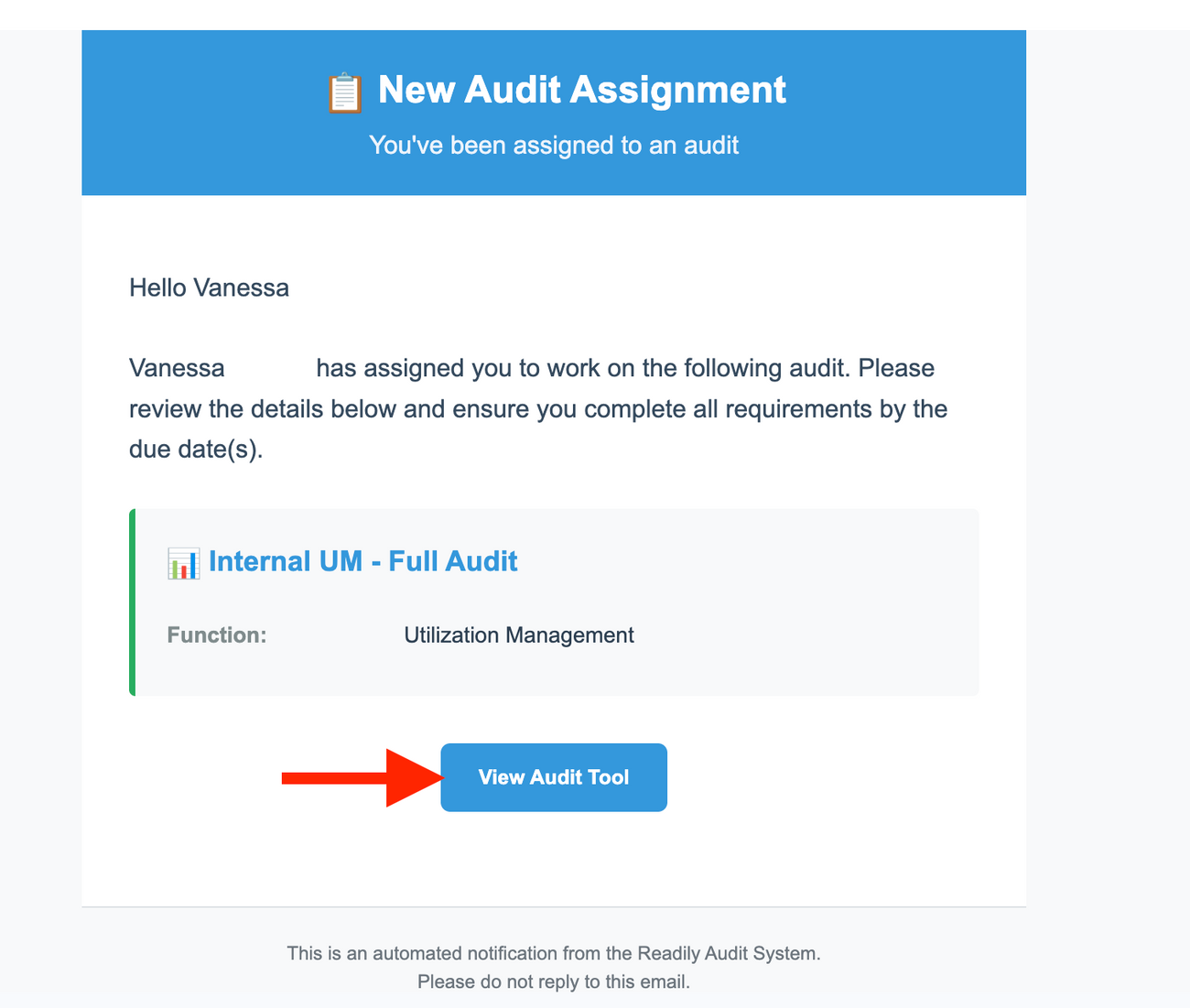Click the Please do not reply line
1190x1008 pixels.
tap(553, 981)
